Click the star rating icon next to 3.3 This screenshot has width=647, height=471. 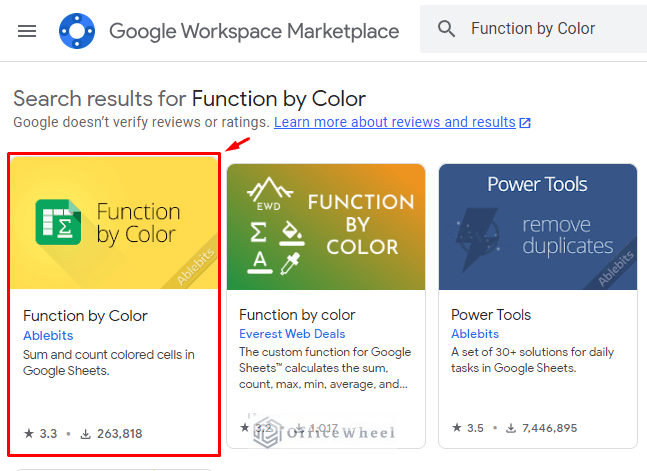pos(29,433)
